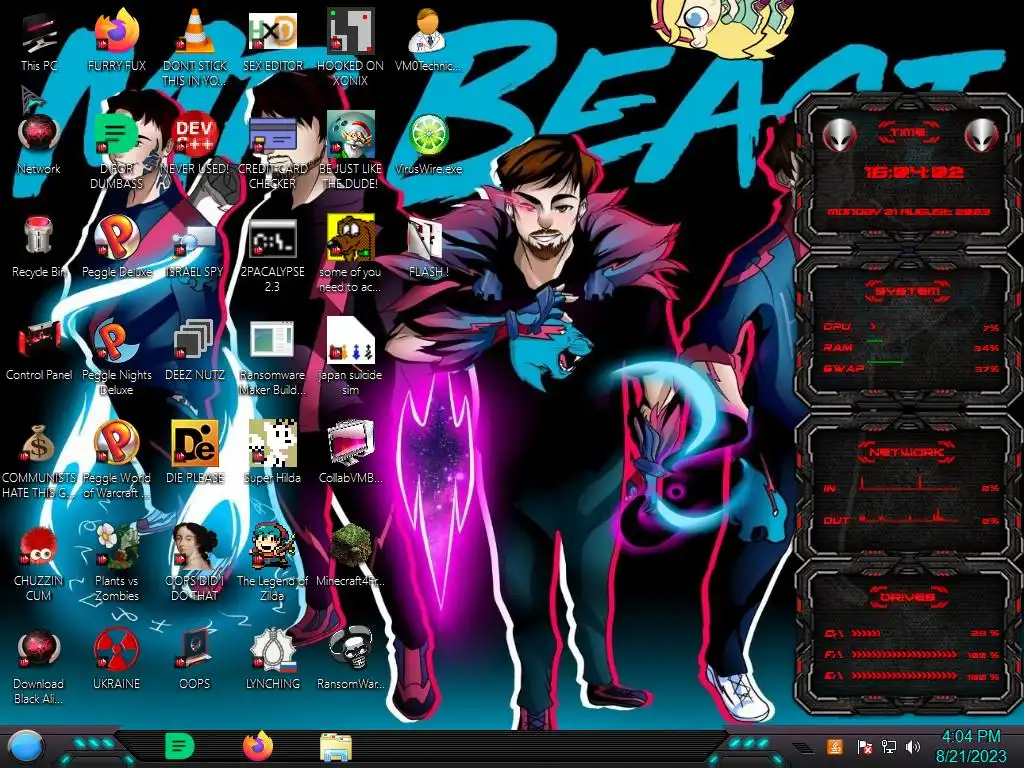Select the ISRAEL SPY shortcut icon
Screen dimensions: 1024x768
pos(195,239)
